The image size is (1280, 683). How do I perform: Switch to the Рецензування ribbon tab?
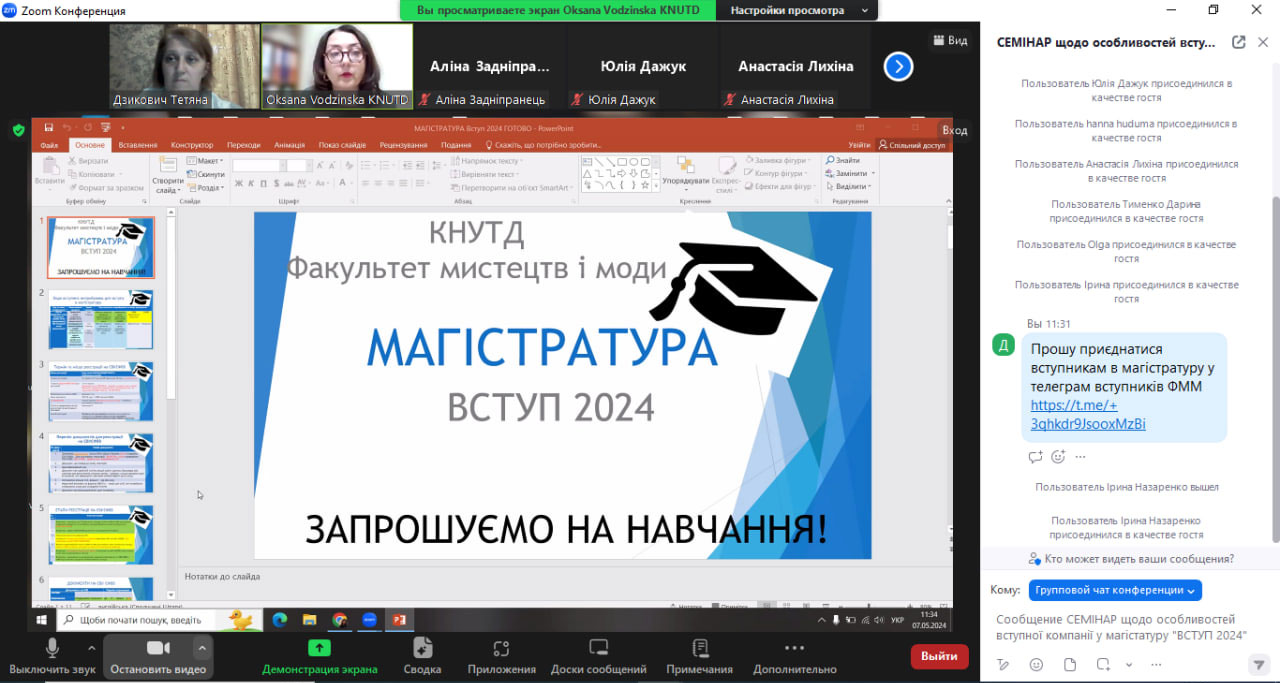[x=403, y=145]
